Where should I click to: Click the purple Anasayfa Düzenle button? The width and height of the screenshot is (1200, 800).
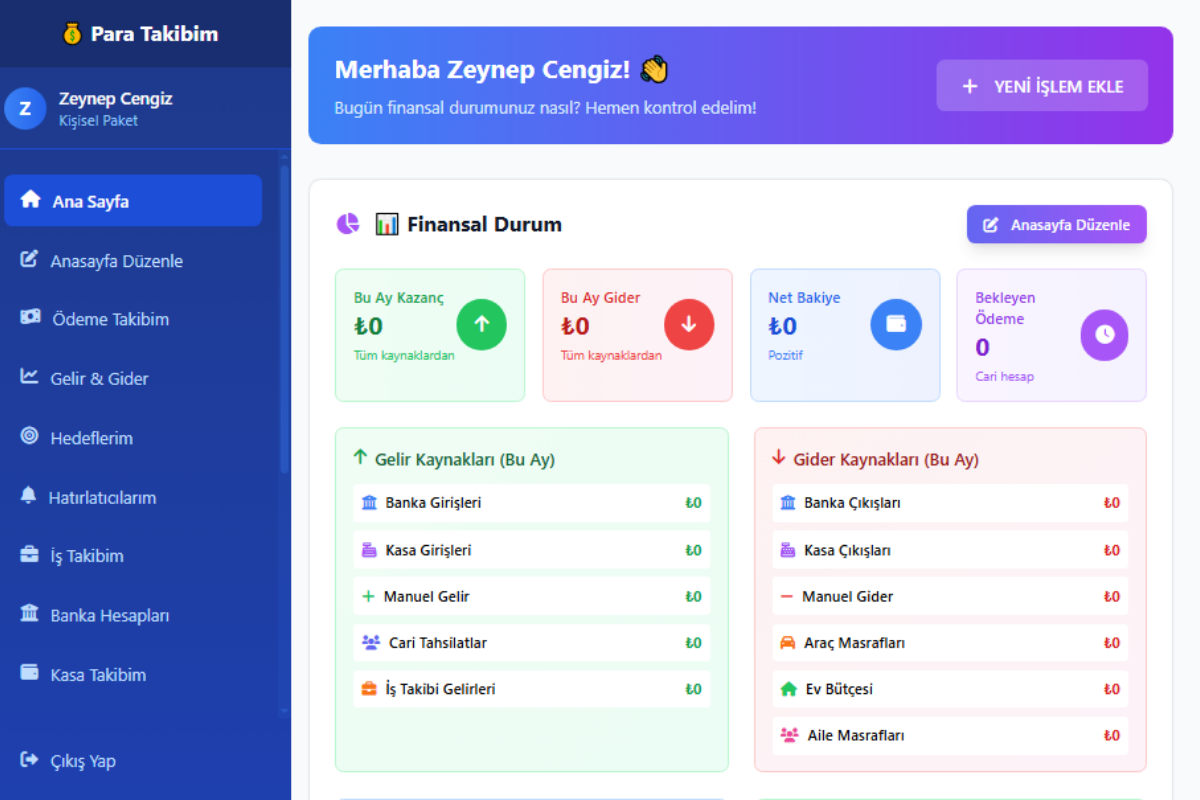click(1056, 225)
